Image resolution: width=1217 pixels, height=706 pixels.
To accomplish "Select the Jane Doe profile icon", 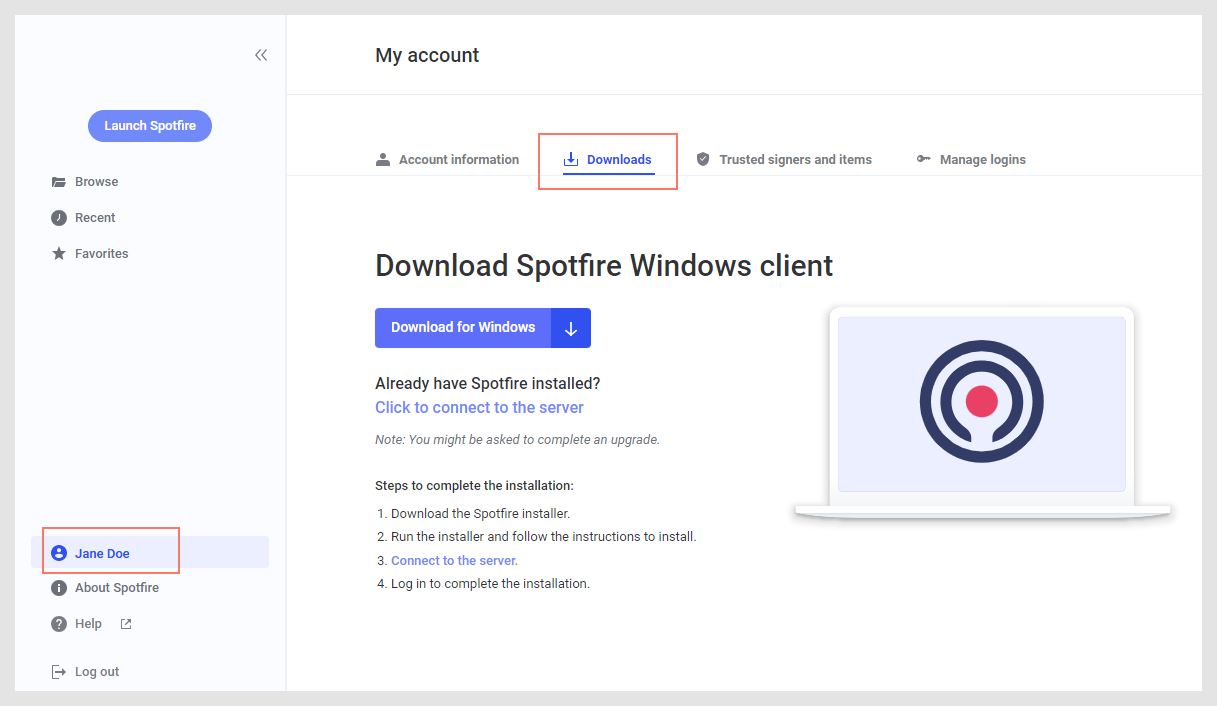I will click(x=61, y=551).
